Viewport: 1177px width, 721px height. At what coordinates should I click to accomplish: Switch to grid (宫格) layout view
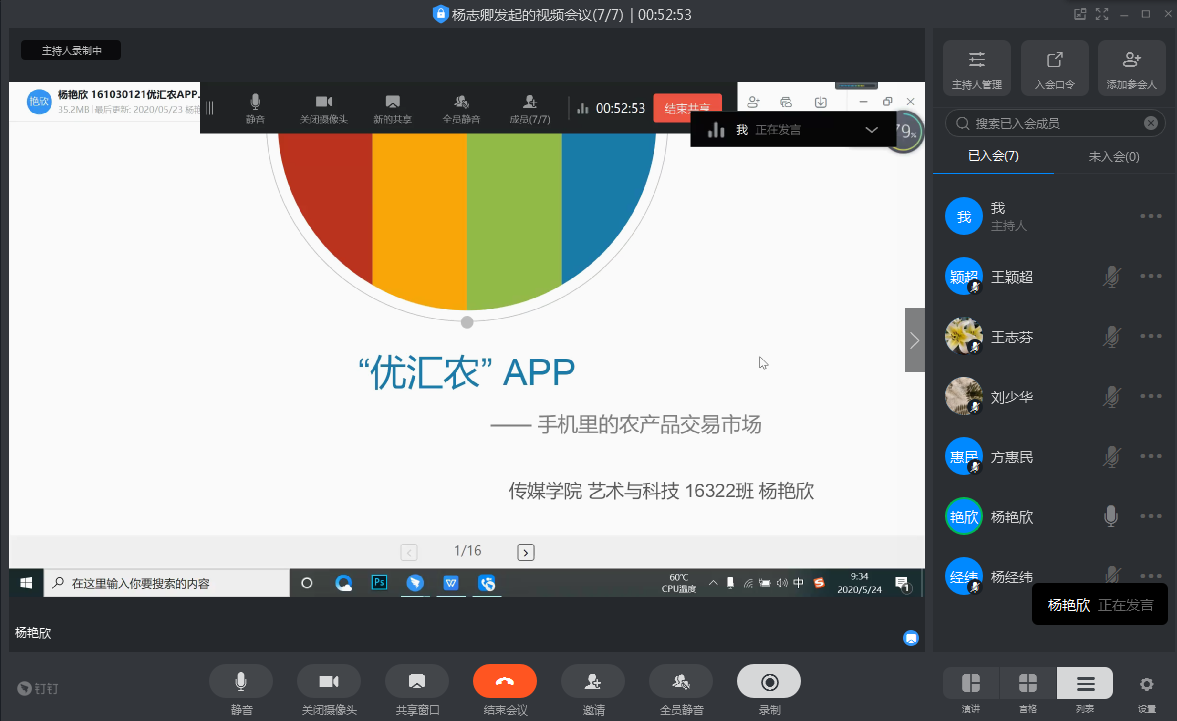click(x=1028, y=683)
